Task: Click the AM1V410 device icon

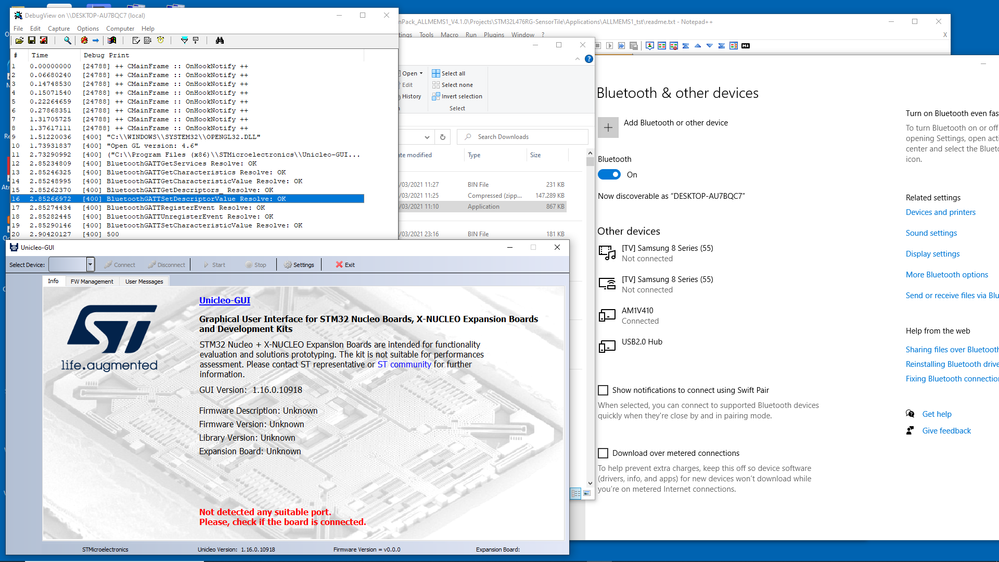Action: pyautogui.click(x=607, y=315)
